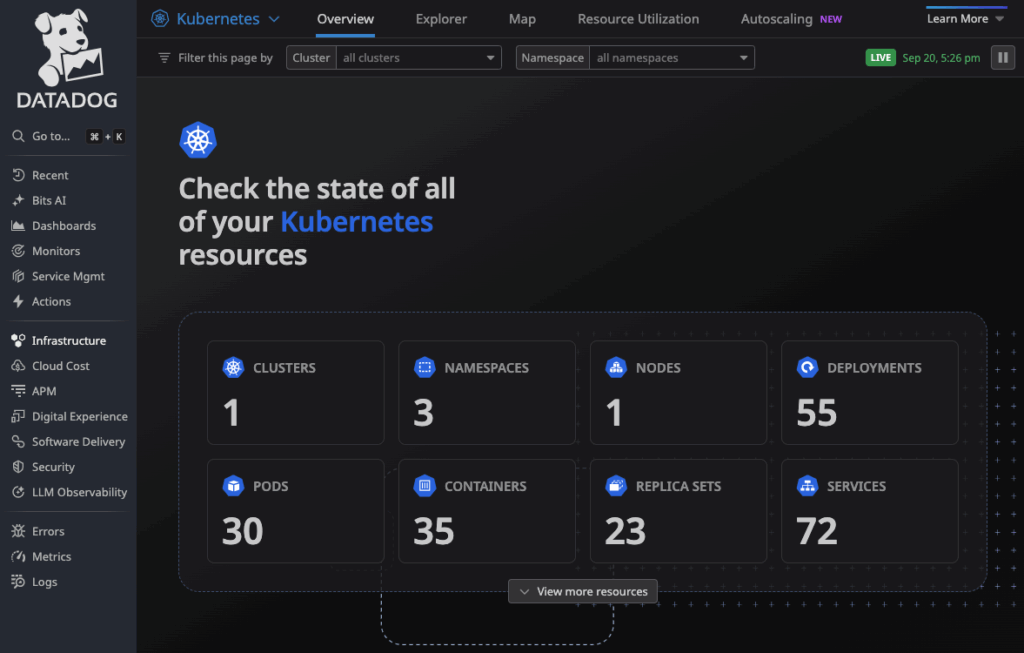
Task: Click the Deployments hexagon icon
Action: click(x=807, y=368)
